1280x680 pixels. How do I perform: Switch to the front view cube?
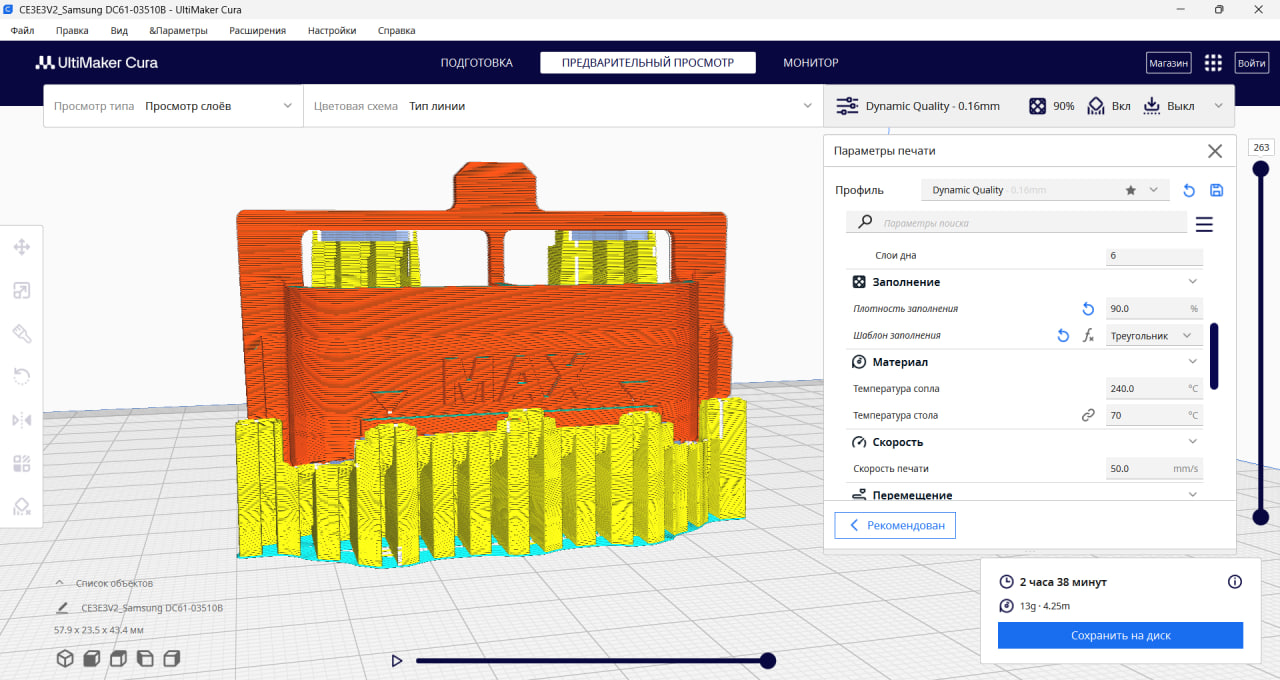[x=91, y=658]
